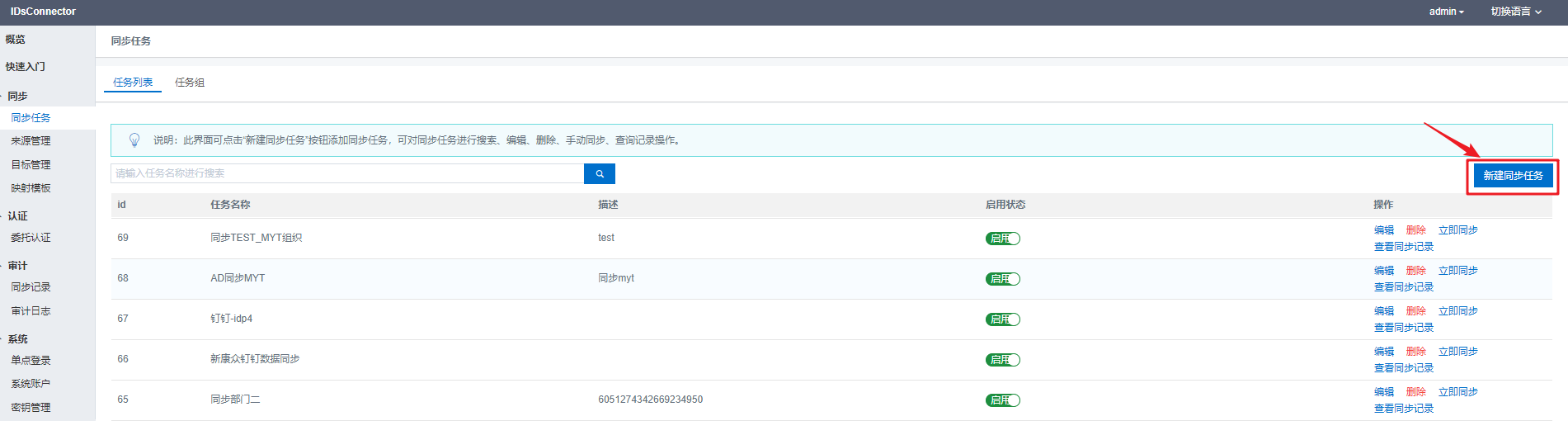Image resolution: width=1568 pixels, height=421 pixels.
Task: Toggle enable switch for AD同步MYT task
Action: pos(1003,279)
